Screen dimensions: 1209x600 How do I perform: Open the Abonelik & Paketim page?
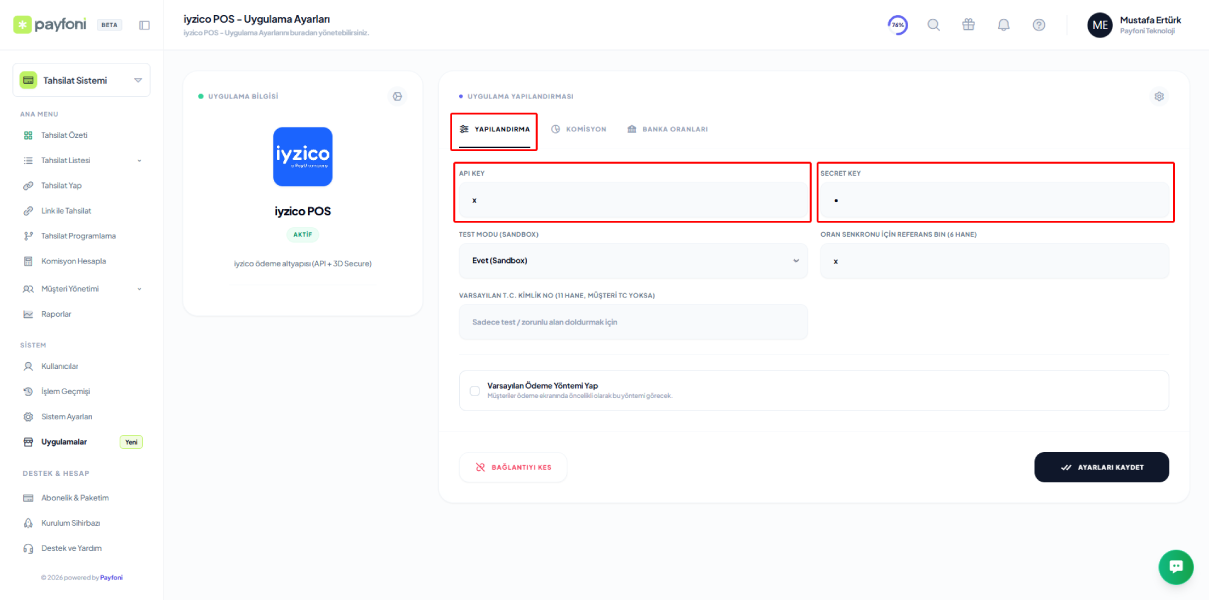(x=74, y=497)
